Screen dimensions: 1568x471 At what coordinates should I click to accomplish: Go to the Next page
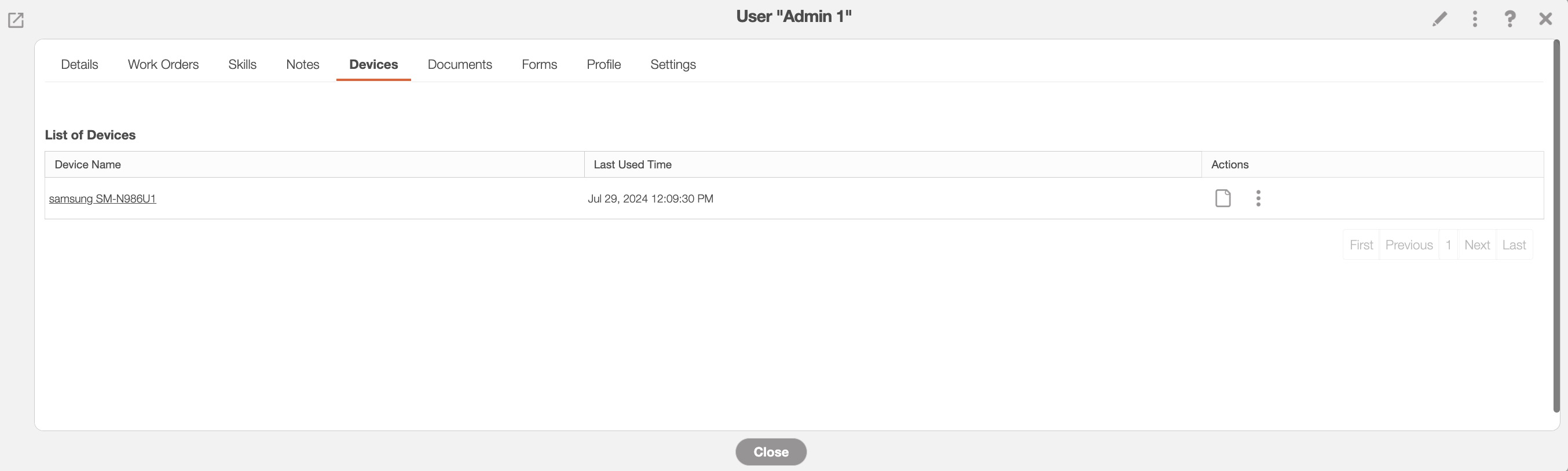pos(1477,245)
